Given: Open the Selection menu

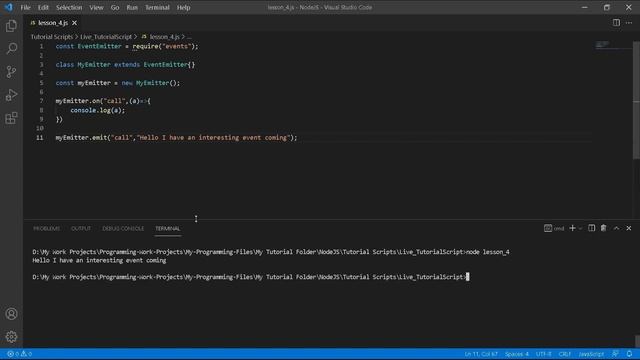Looking at the screenshot, I should coord(69,7).
